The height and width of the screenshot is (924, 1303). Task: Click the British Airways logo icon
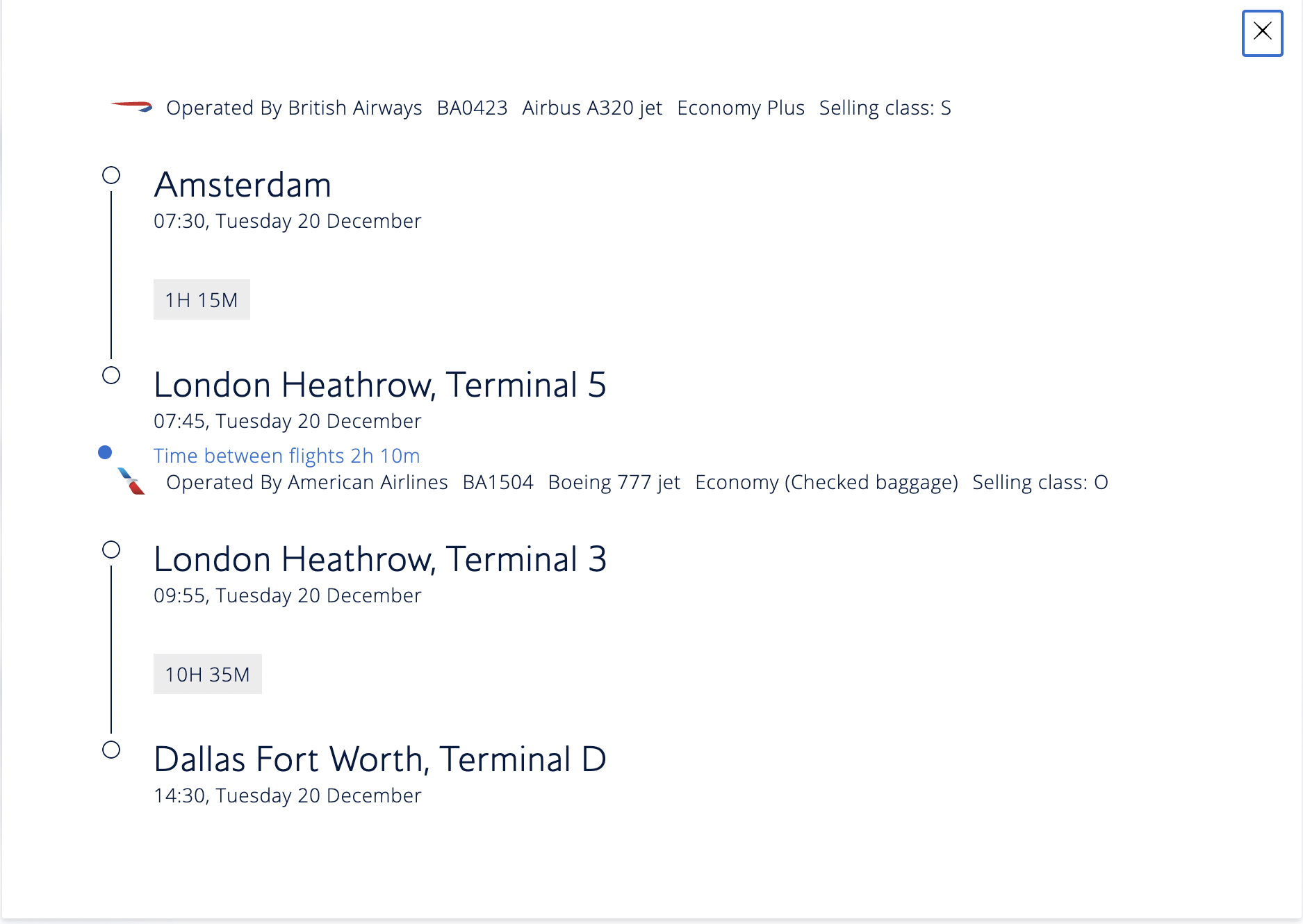click(x=132, y=107)
